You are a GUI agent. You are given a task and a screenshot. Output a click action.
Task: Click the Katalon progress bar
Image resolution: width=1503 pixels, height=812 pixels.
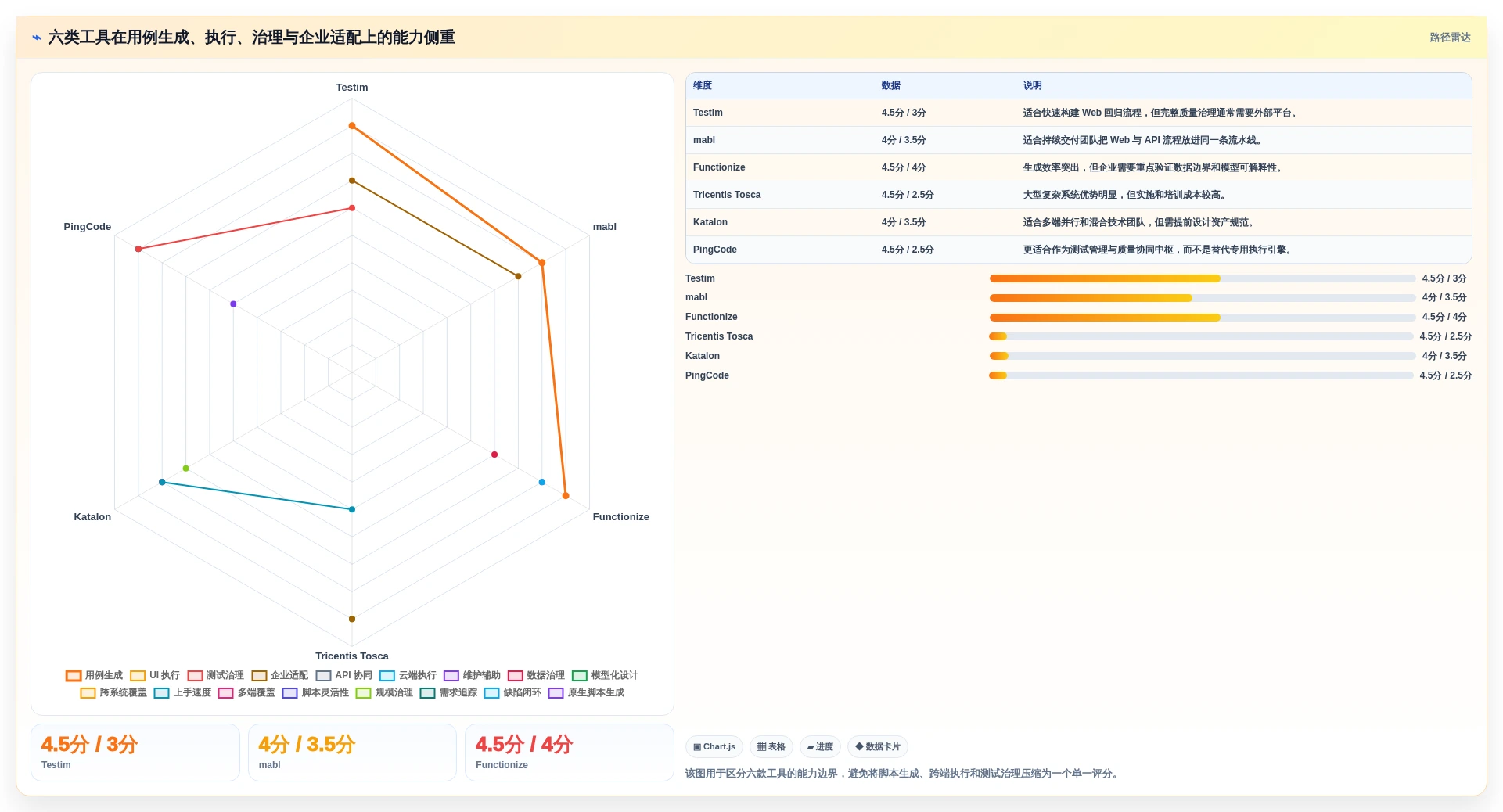[1202, 356]
